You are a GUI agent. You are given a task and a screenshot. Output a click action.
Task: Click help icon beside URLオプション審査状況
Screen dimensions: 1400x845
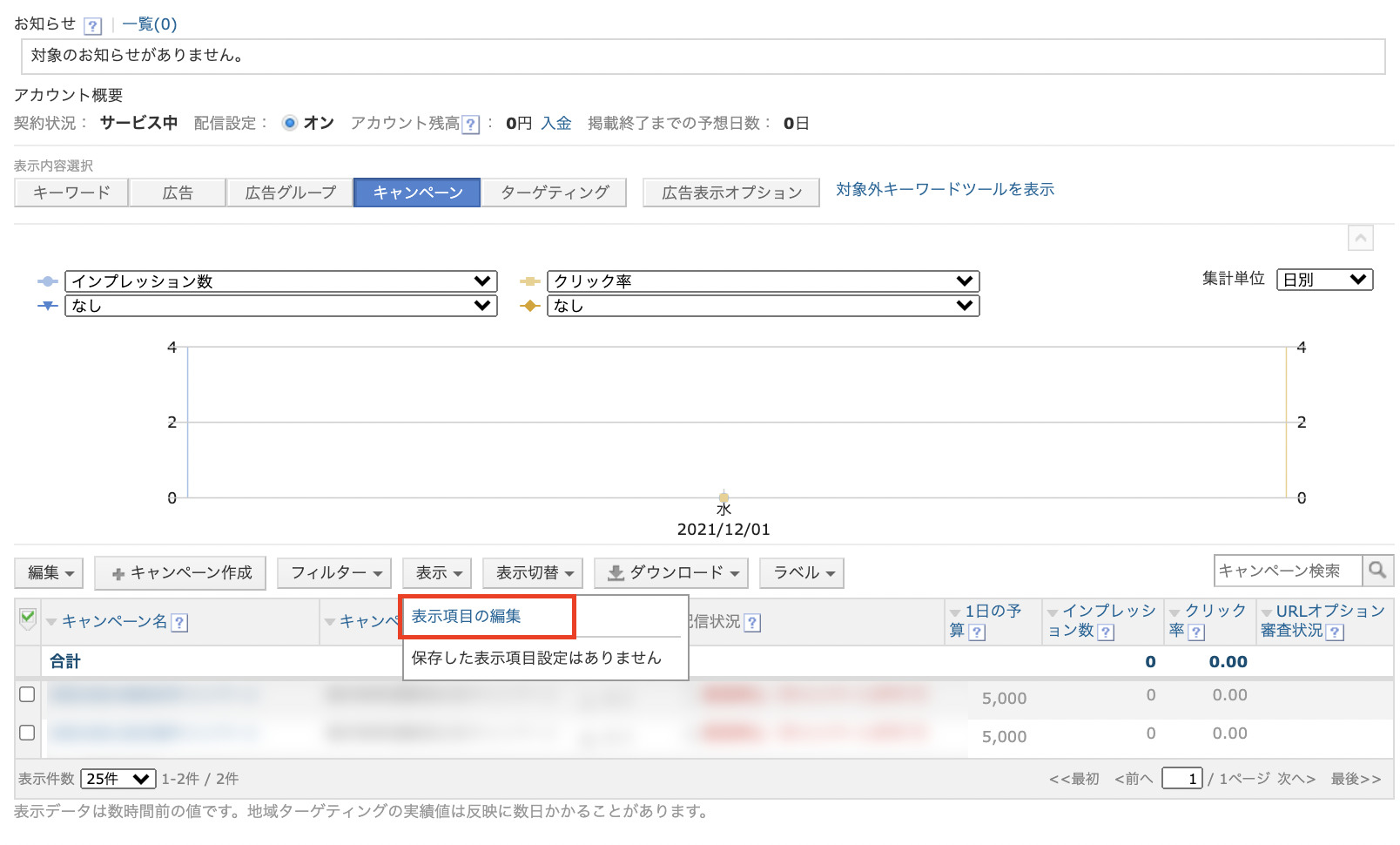point(1335,632)
